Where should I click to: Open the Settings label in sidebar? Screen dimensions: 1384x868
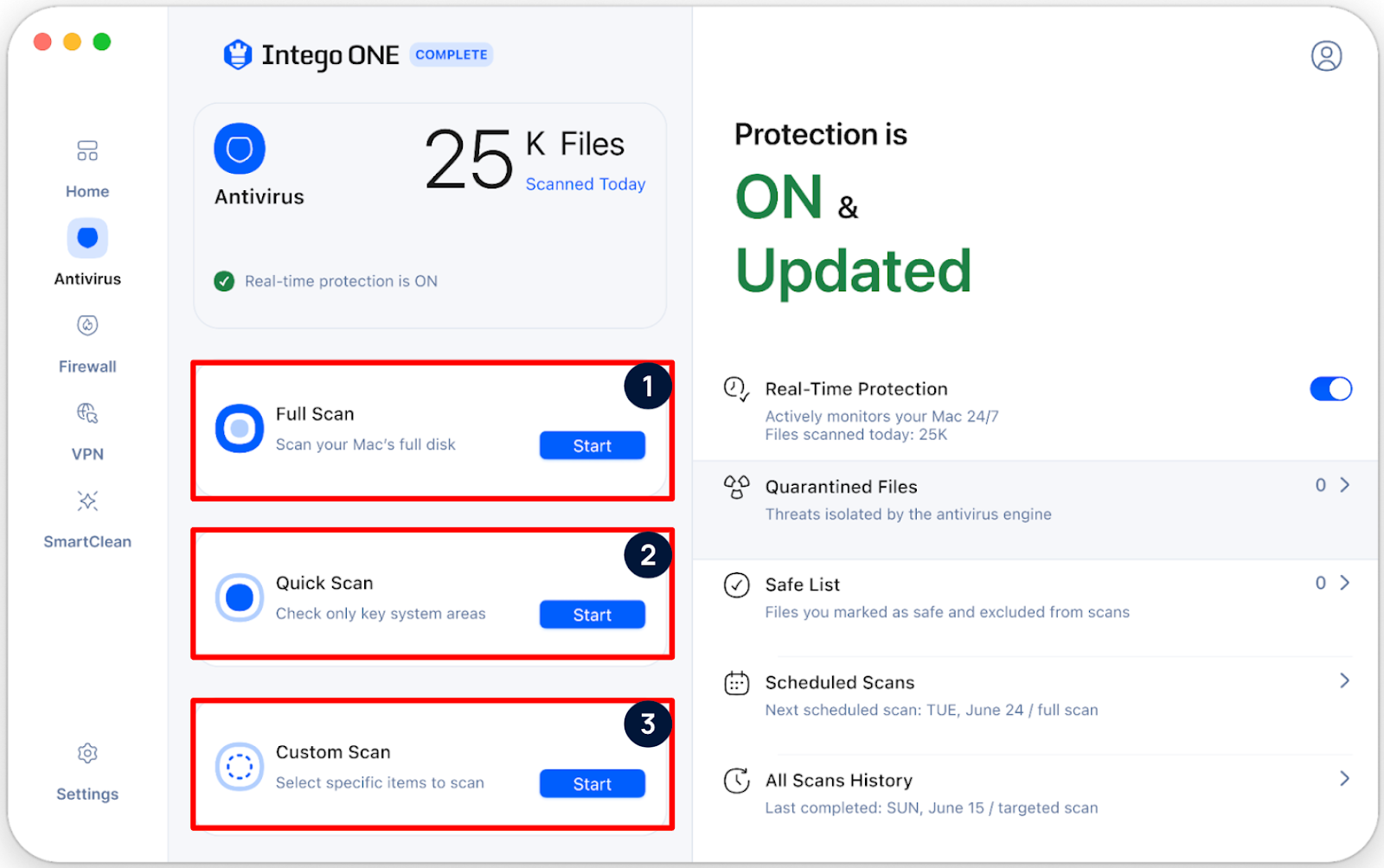coord(87,794)
